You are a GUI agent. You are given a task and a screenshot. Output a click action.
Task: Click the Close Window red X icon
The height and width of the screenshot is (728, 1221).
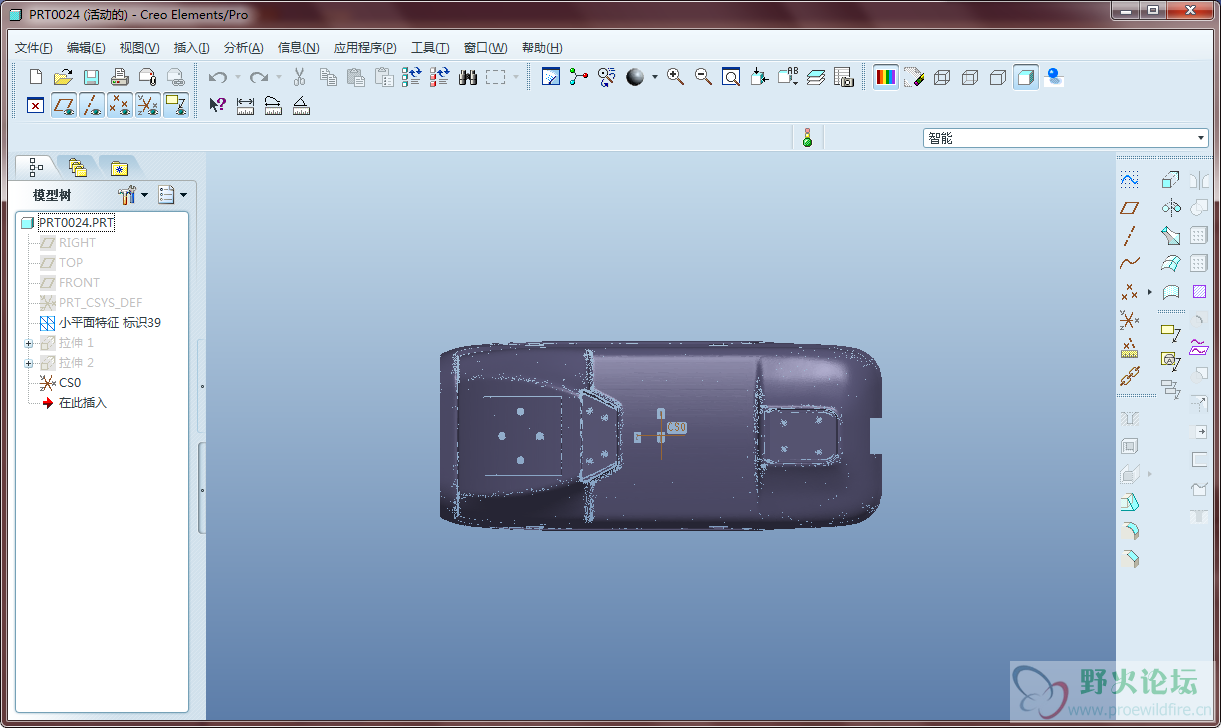[x=36, y=105]
